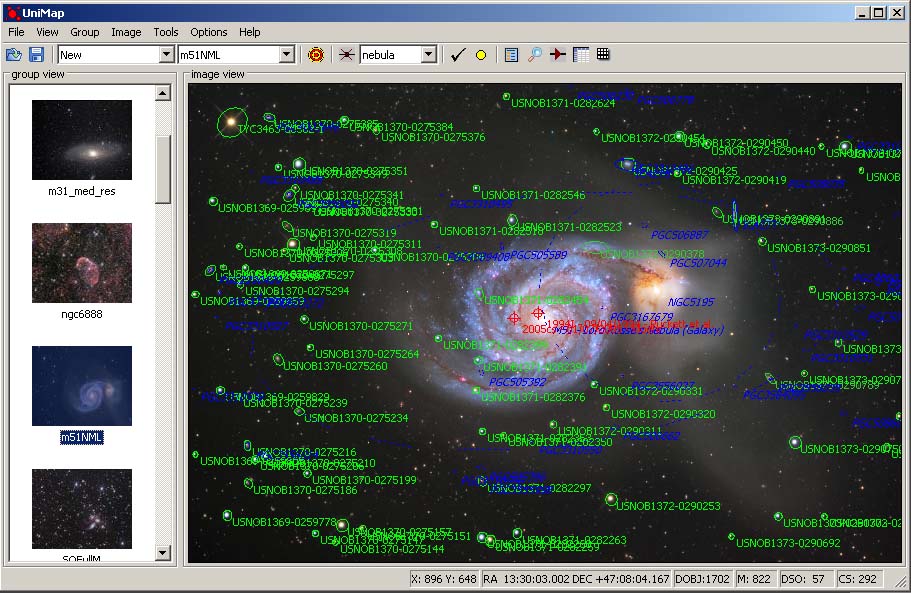
Task: Click the red airplane-shaped toolbar icon
Action: click(x=558, y=55)
